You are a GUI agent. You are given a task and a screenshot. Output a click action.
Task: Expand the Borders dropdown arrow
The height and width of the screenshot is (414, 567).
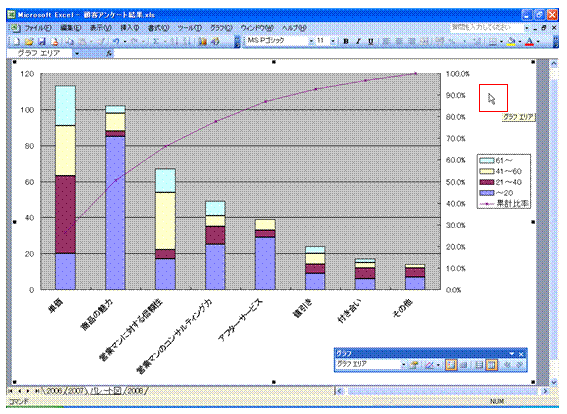coord(502,41)
